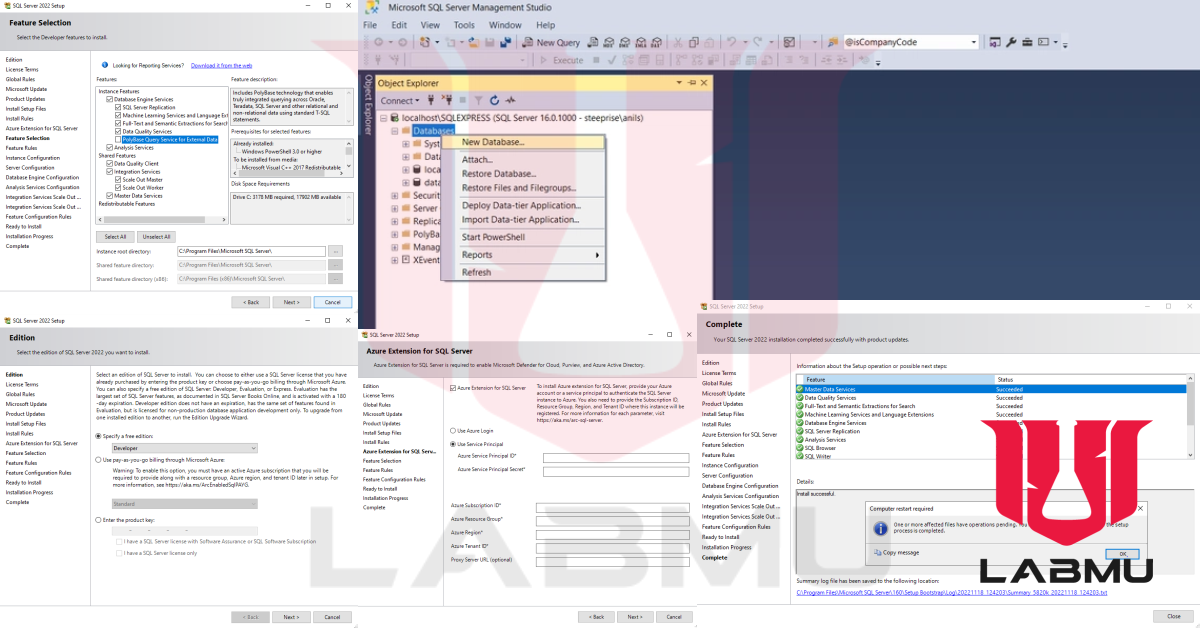Open the Object Explorer filter settings
The image size is (1200, 628).
coord(478,99)
